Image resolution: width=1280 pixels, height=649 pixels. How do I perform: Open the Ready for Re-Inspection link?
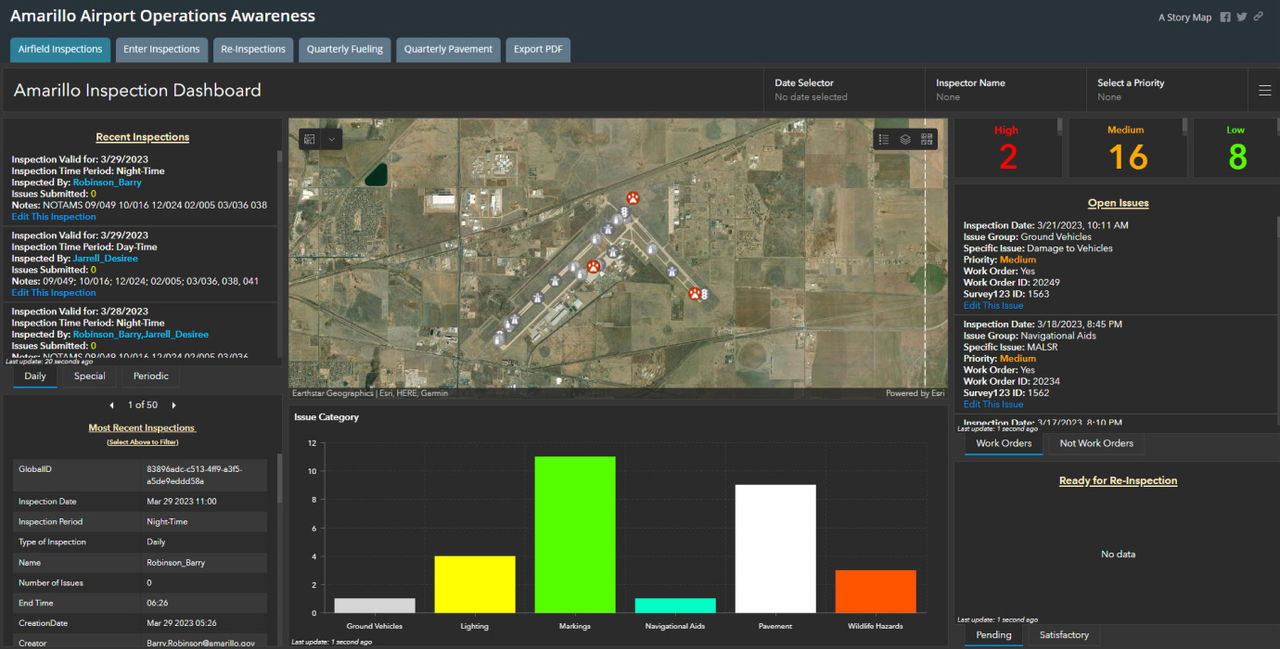pos(1118,480)
